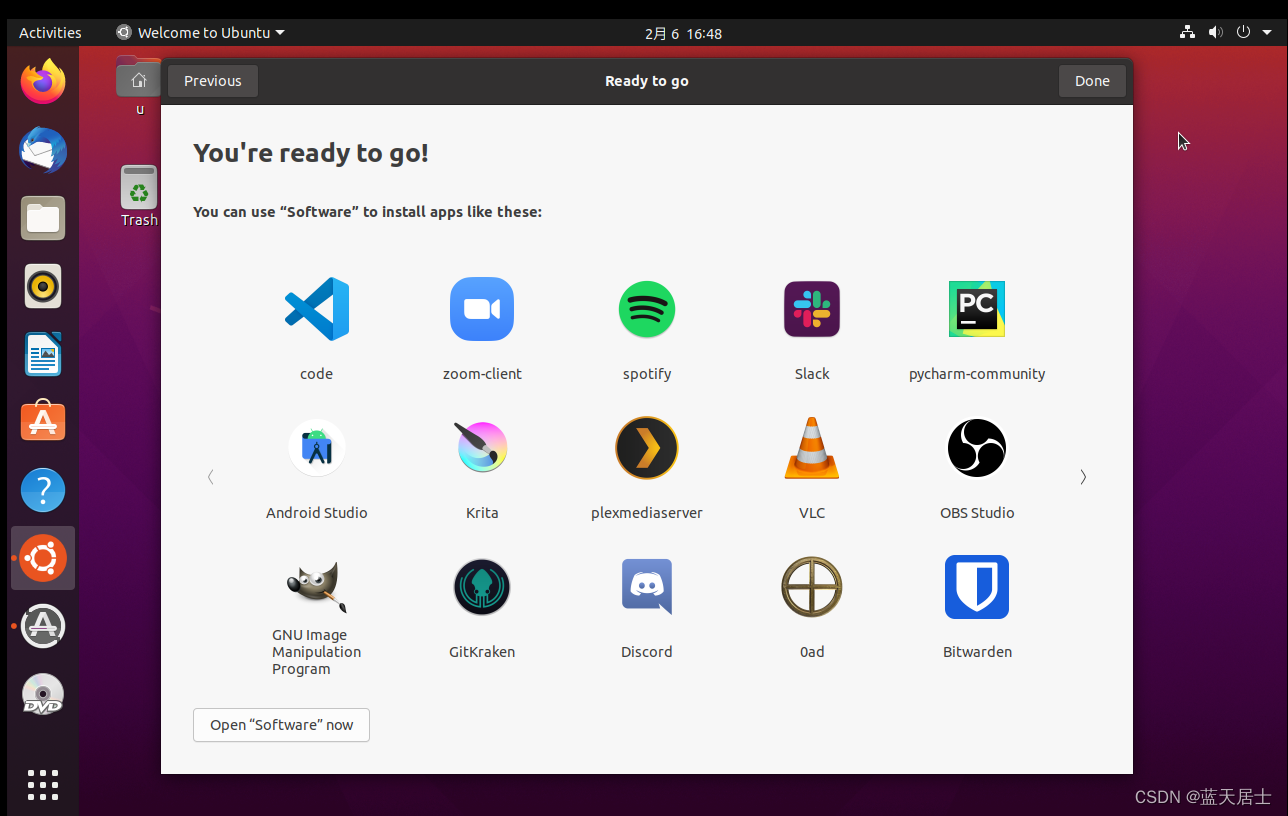The width and height of the screenshot is (1288, 816).
Task: Select the OBS Studio icon
Action: click(977, 448)
